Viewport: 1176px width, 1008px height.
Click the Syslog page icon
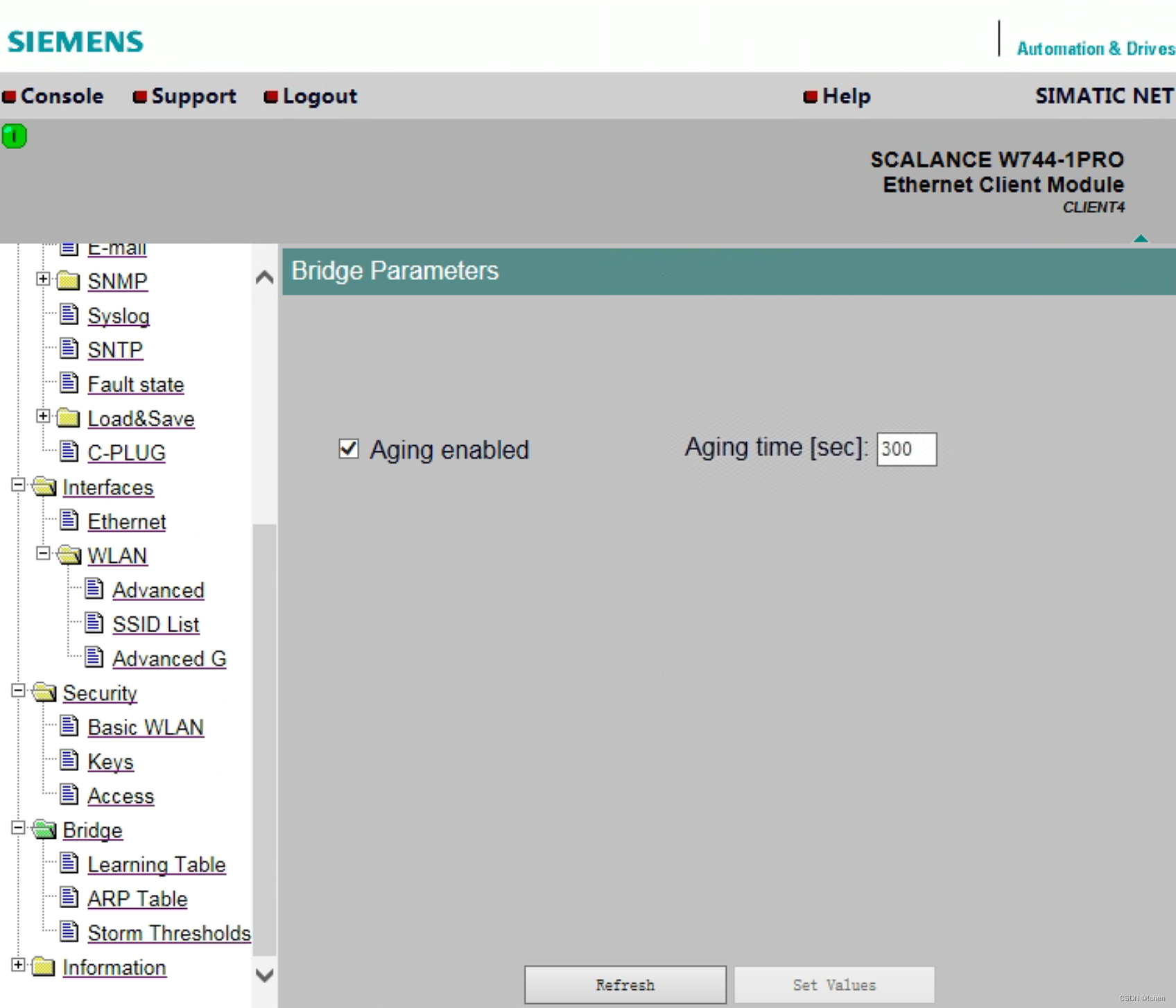(x=69, y=314)
